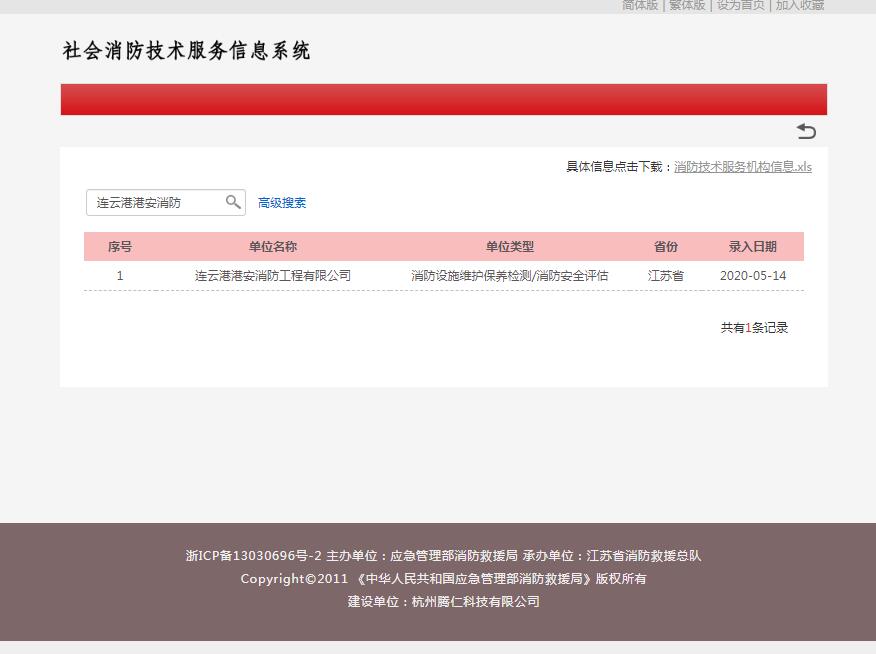Click the site title 社会消防技术服务信息系统
The image size is (876, 654).
pyautogui.click(x=186, y=51)
